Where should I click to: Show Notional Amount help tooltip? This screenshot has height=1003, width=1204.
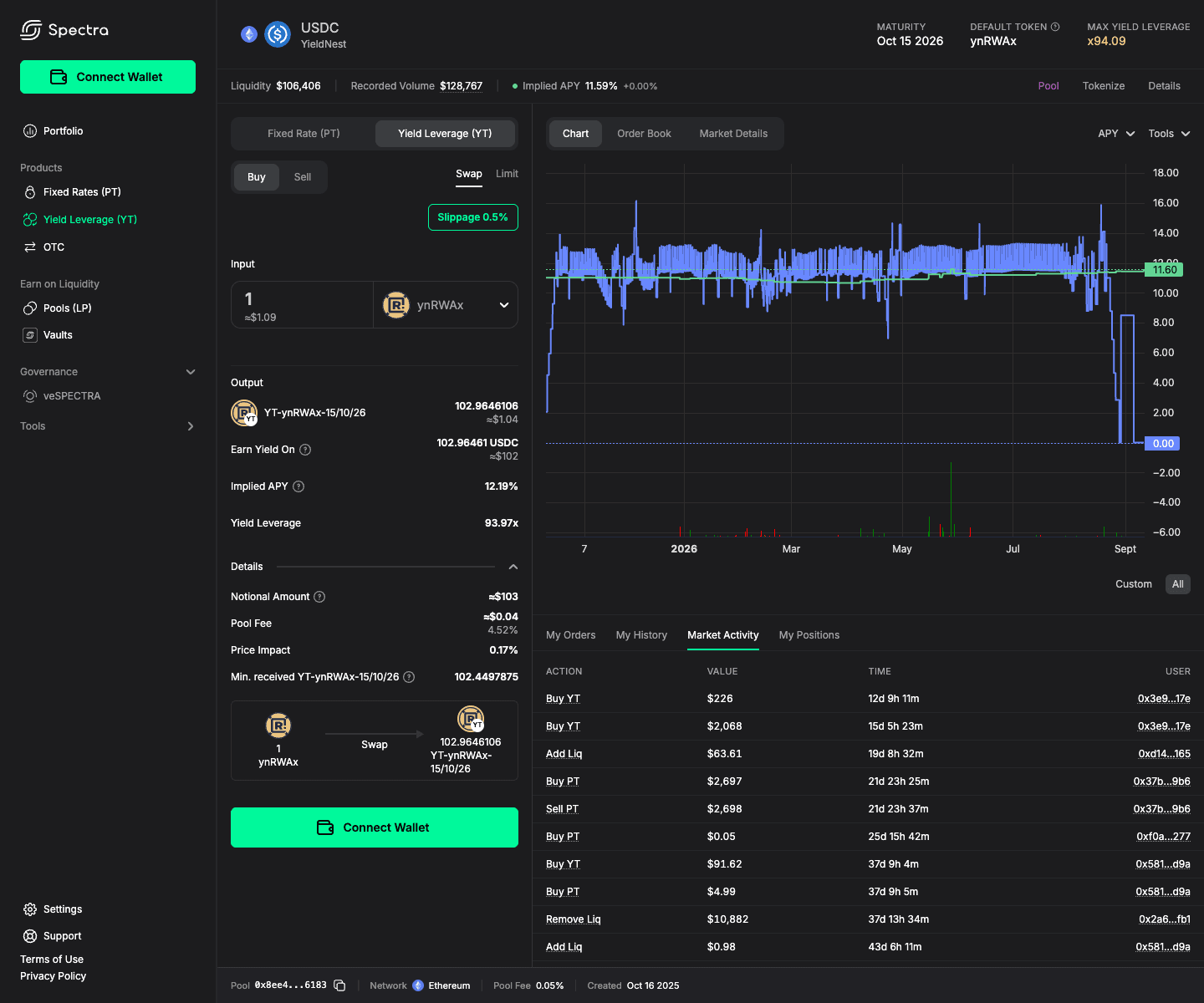tap(319, 597)
